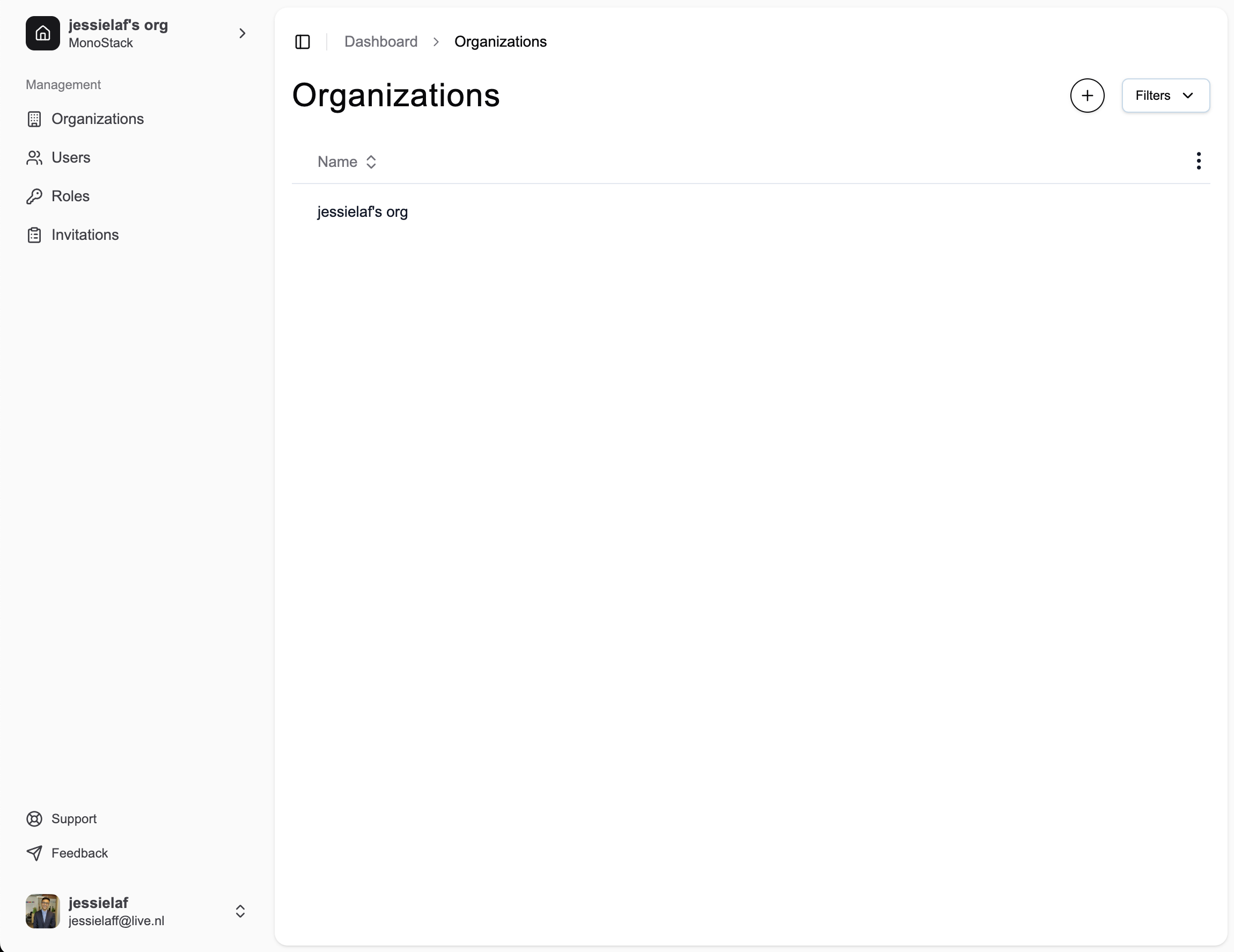Click the Organizations building icon in sidebar

click(34, 119)
